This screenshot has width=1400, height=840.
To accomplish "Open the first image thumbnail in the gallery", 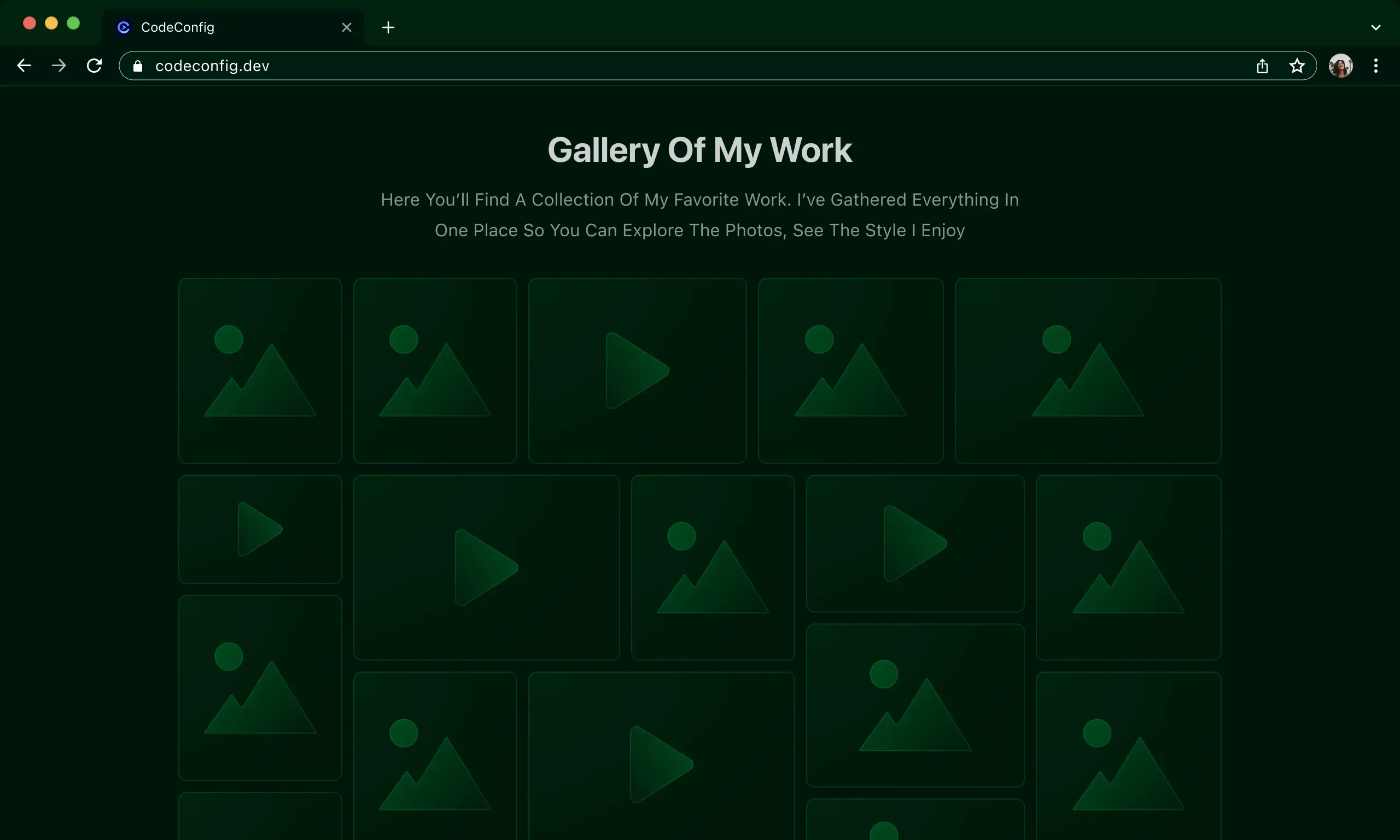I will coord(260,370).
